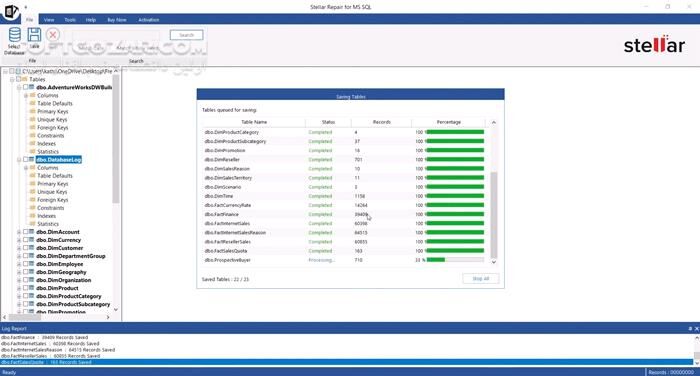Click table icon beside dbo.DimEmployee
The image size is (700, 376).
[32, 264]
